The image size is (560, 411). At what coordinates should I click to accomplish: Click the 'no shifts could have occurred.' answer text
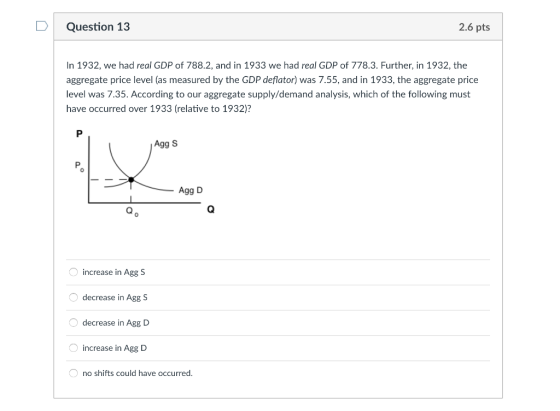coord(137,373)
